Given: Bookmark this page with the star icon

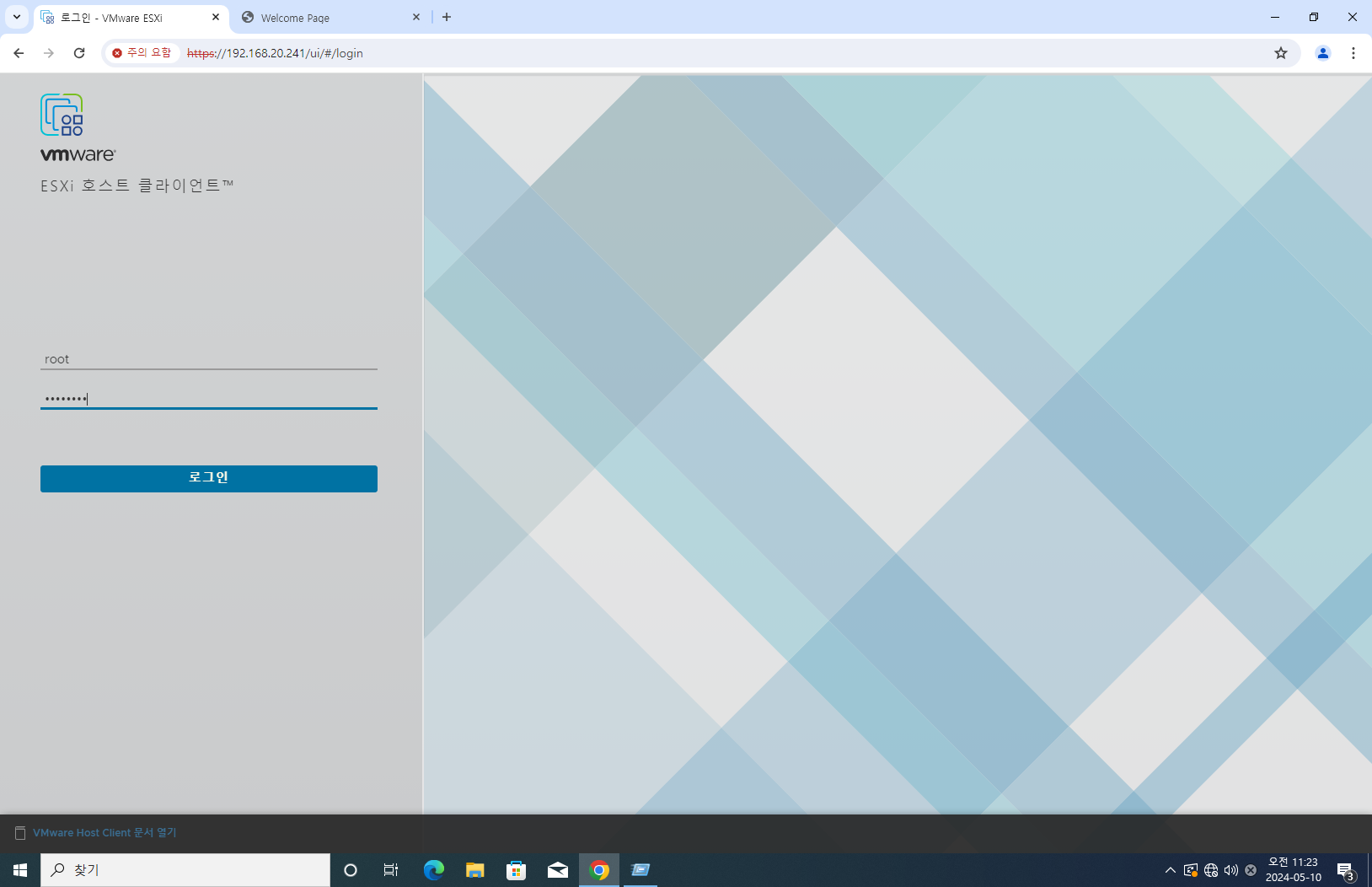Looking at the screenshot, I should (1281, 53).
